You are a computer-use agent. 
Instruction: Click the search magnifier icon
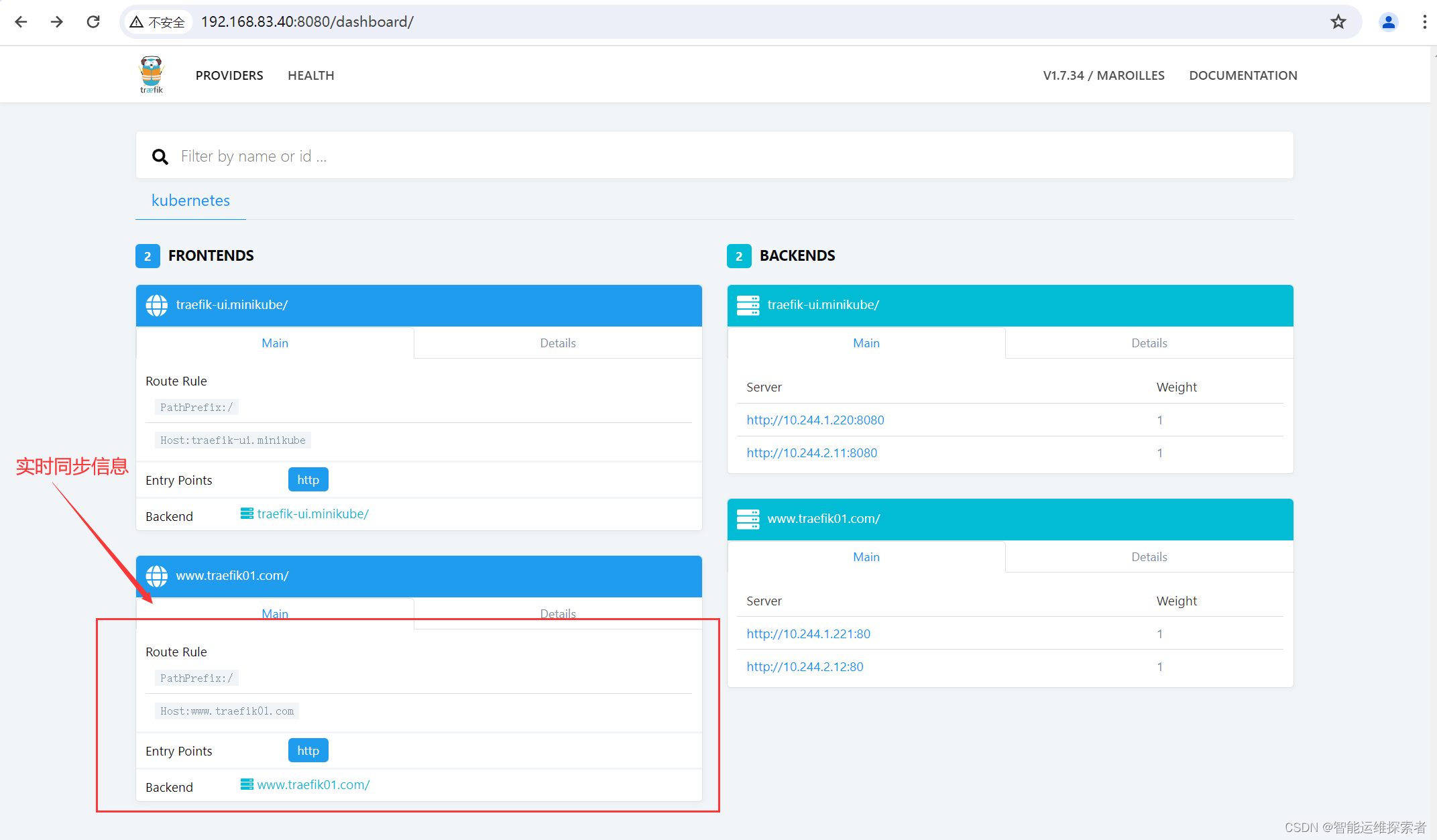point(160,157)
